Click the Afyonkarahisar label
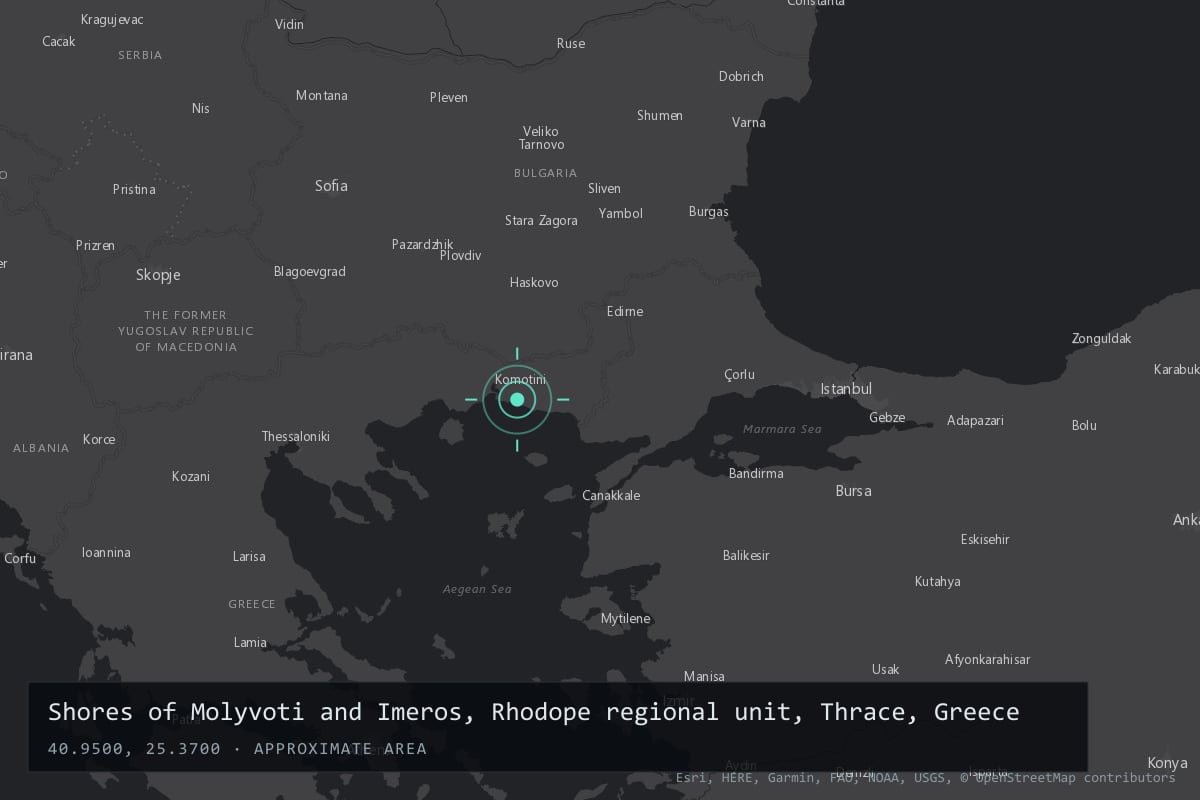 coord(987,660)
